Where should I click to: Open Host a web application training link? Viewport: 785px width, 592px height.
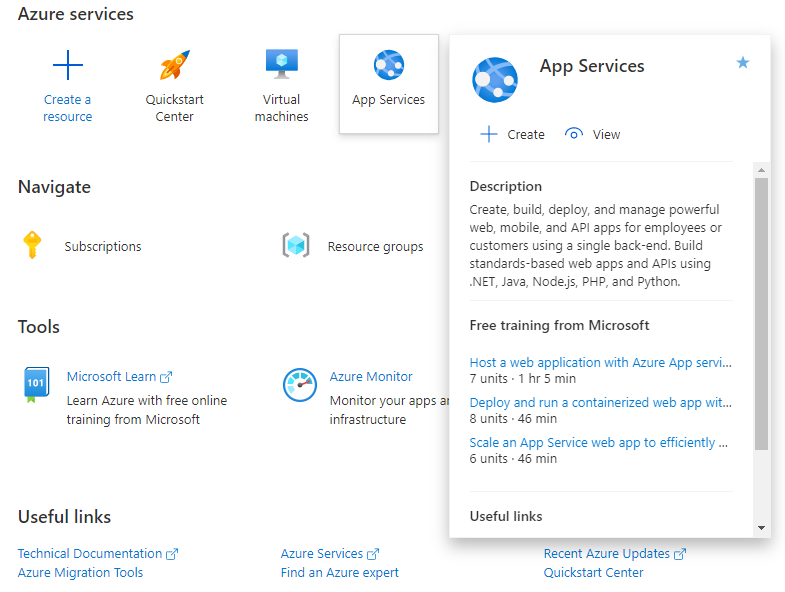[600, 363]
